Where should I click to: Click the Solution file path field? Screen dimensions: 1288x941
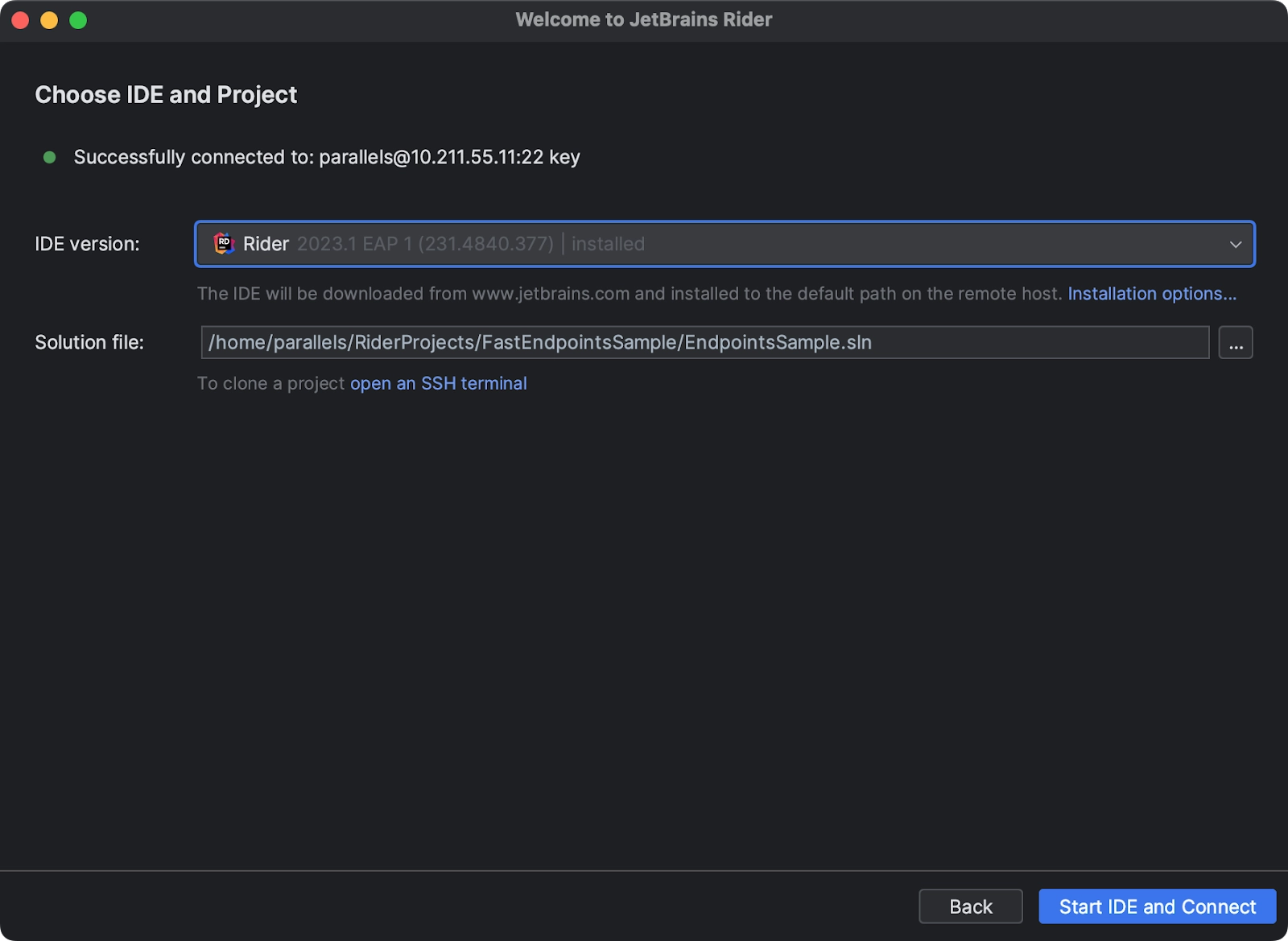[704, 342]
